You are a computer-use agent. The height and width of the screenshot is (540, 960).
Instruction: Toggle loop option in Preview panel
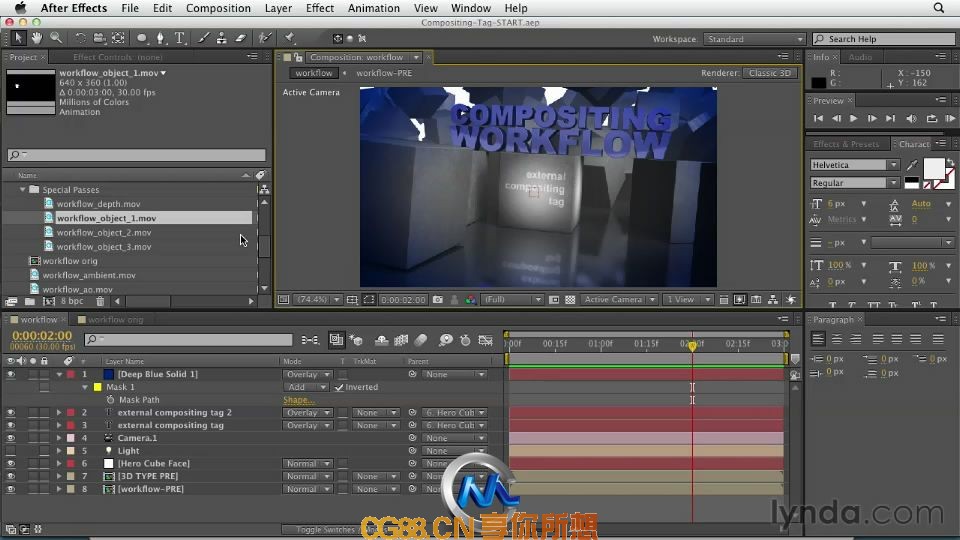[931, 118]
